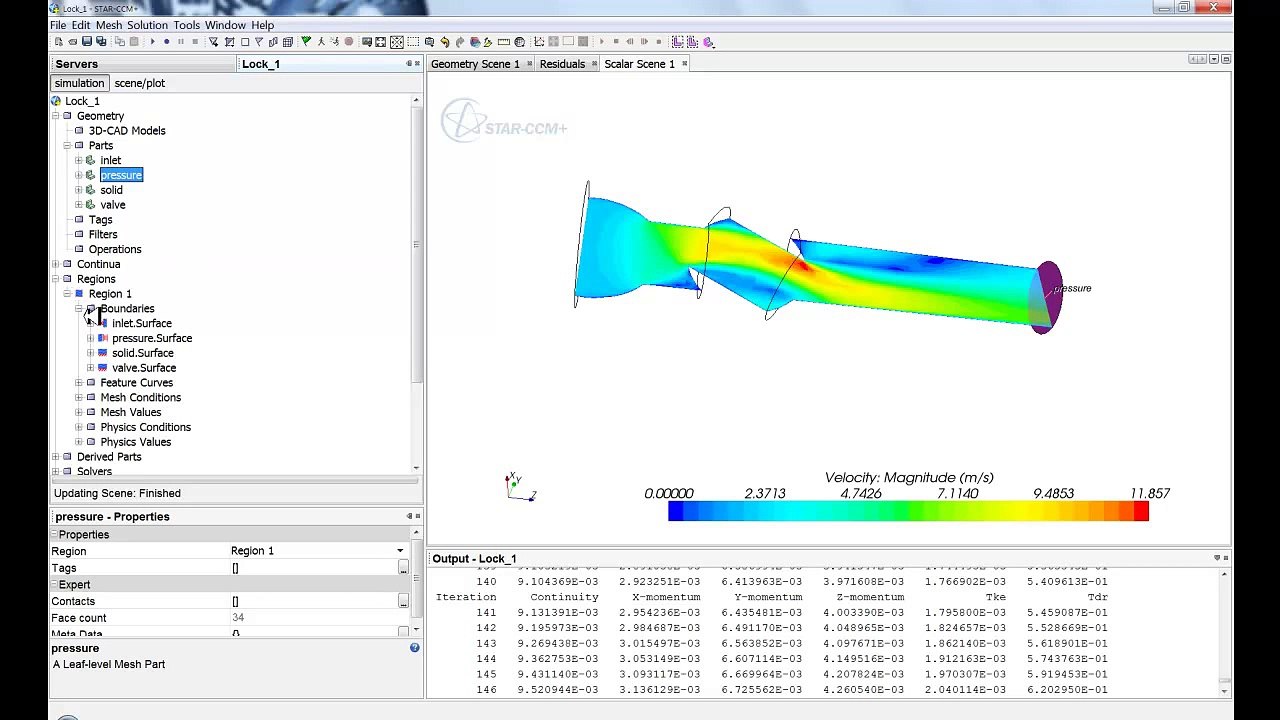Image resolution: width=1280 pixels, height=720 pixels.
Task: Click the Save simulation disk icon
Action: pyautogui.click(x=87, y=42)
